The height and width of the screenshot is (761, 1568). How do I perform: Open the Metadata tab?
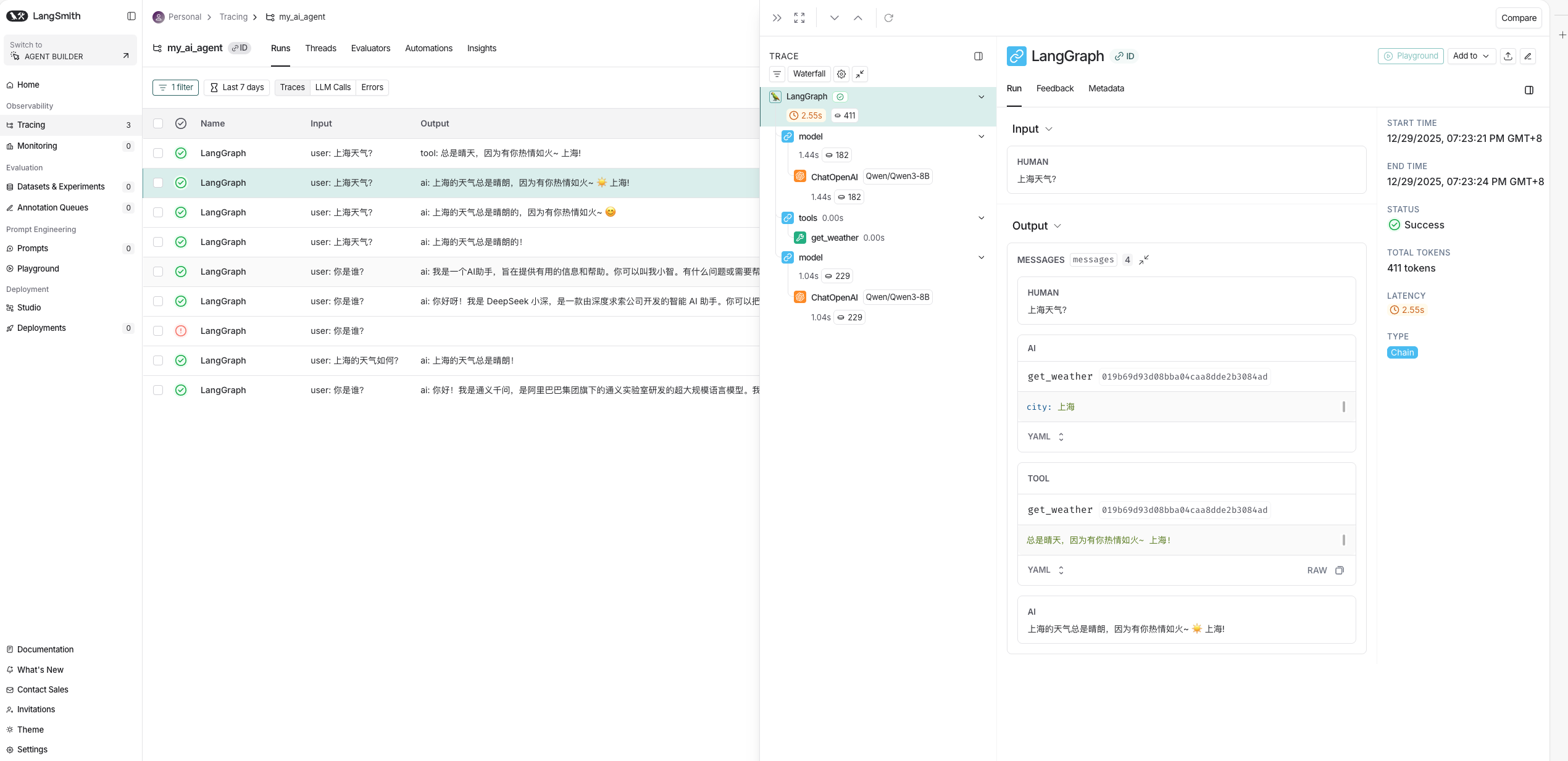point(1106,88)
